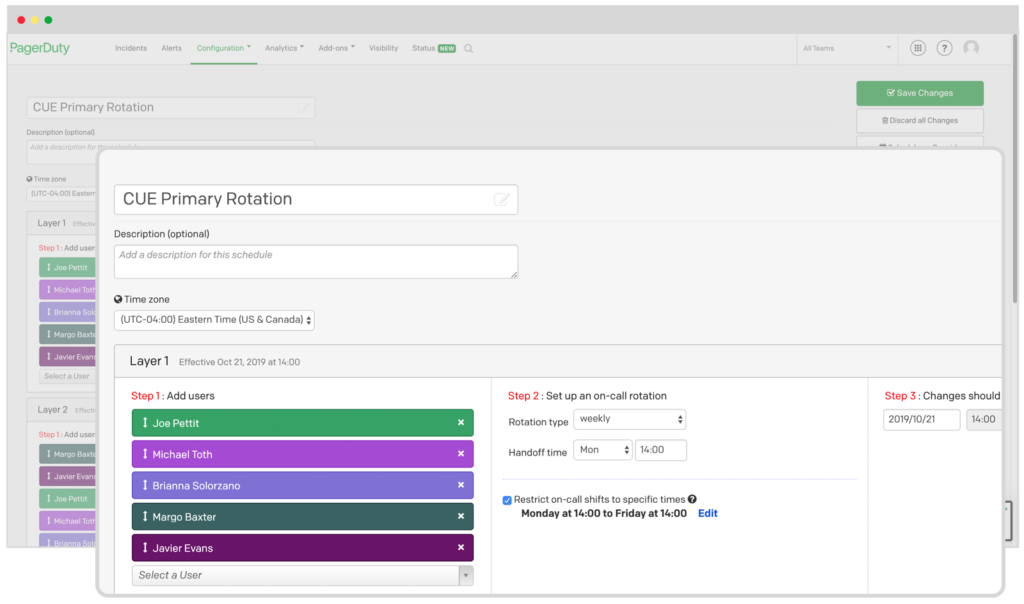Remove Joe Pettit with the X icon
Viewport: 1024px width, 604px height.
click(x=461, y=423)
